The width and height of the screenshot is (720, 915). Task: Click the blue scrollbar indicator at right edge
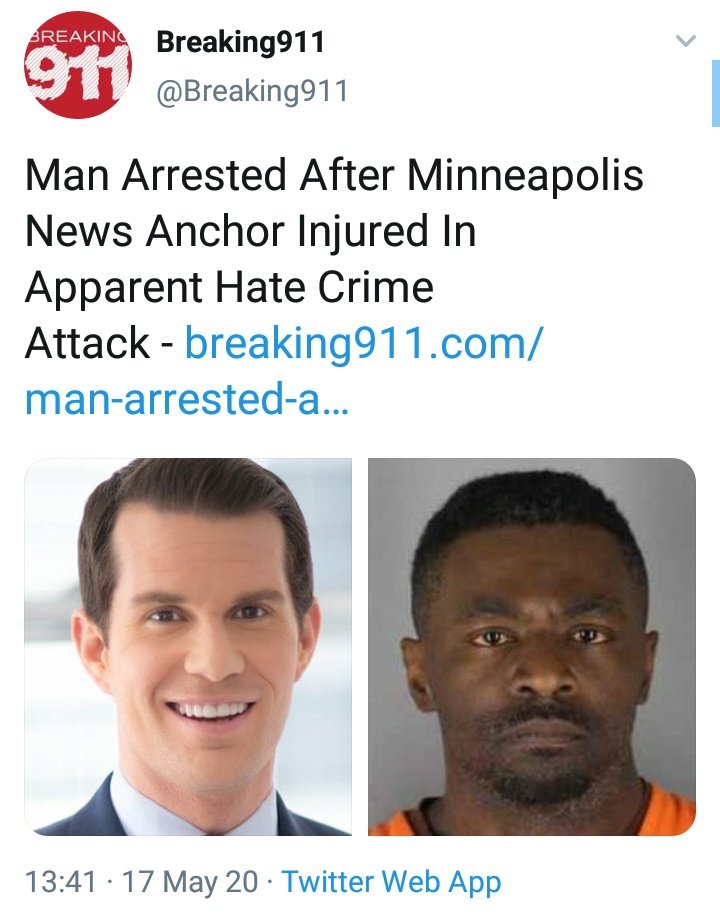(x=716, y=93)
